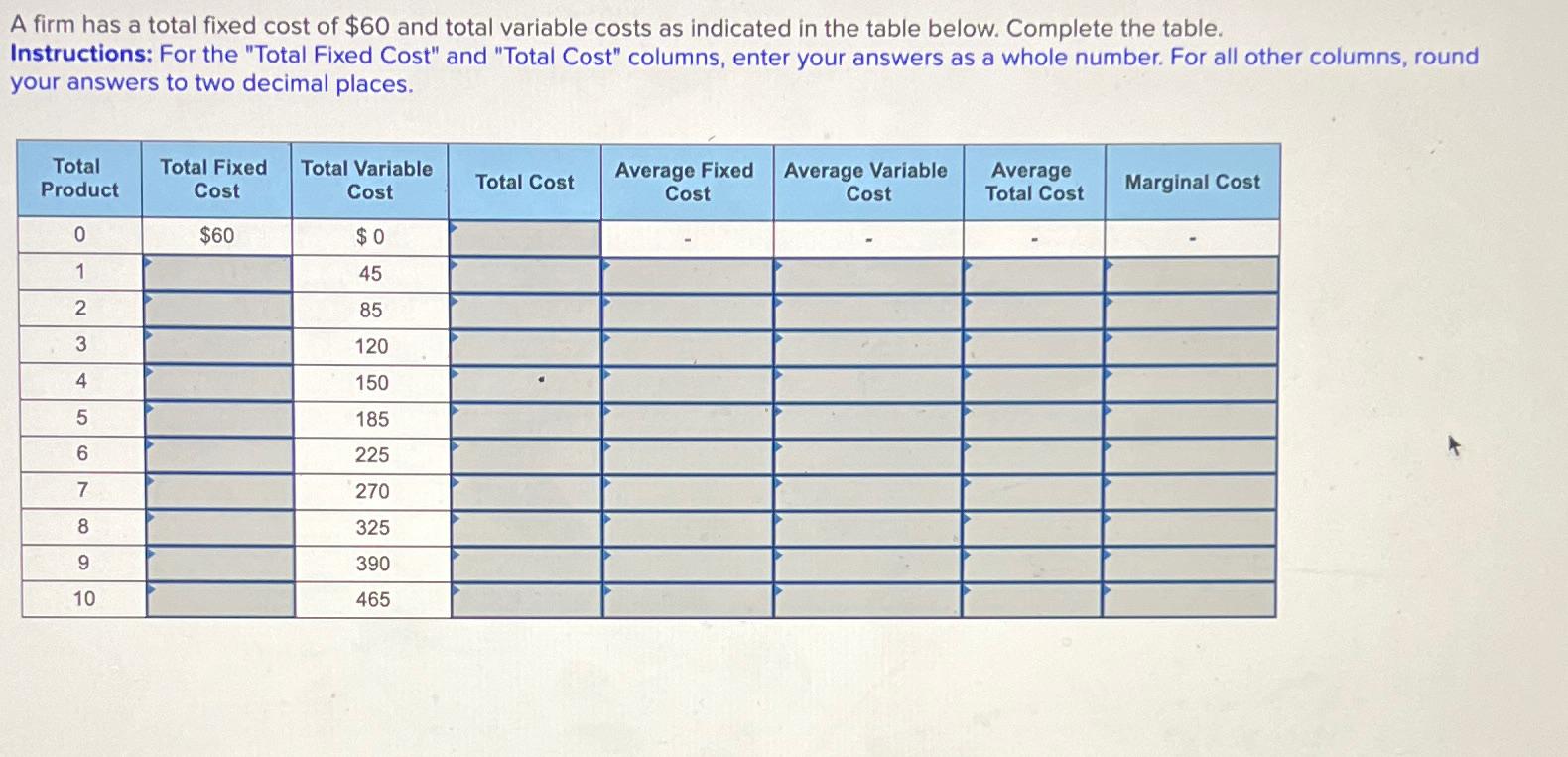The height and width of the screenshot is (757, 1568).
Task: Select the Average Fixed Cost cell for product 9
Action: pos(685,563)
